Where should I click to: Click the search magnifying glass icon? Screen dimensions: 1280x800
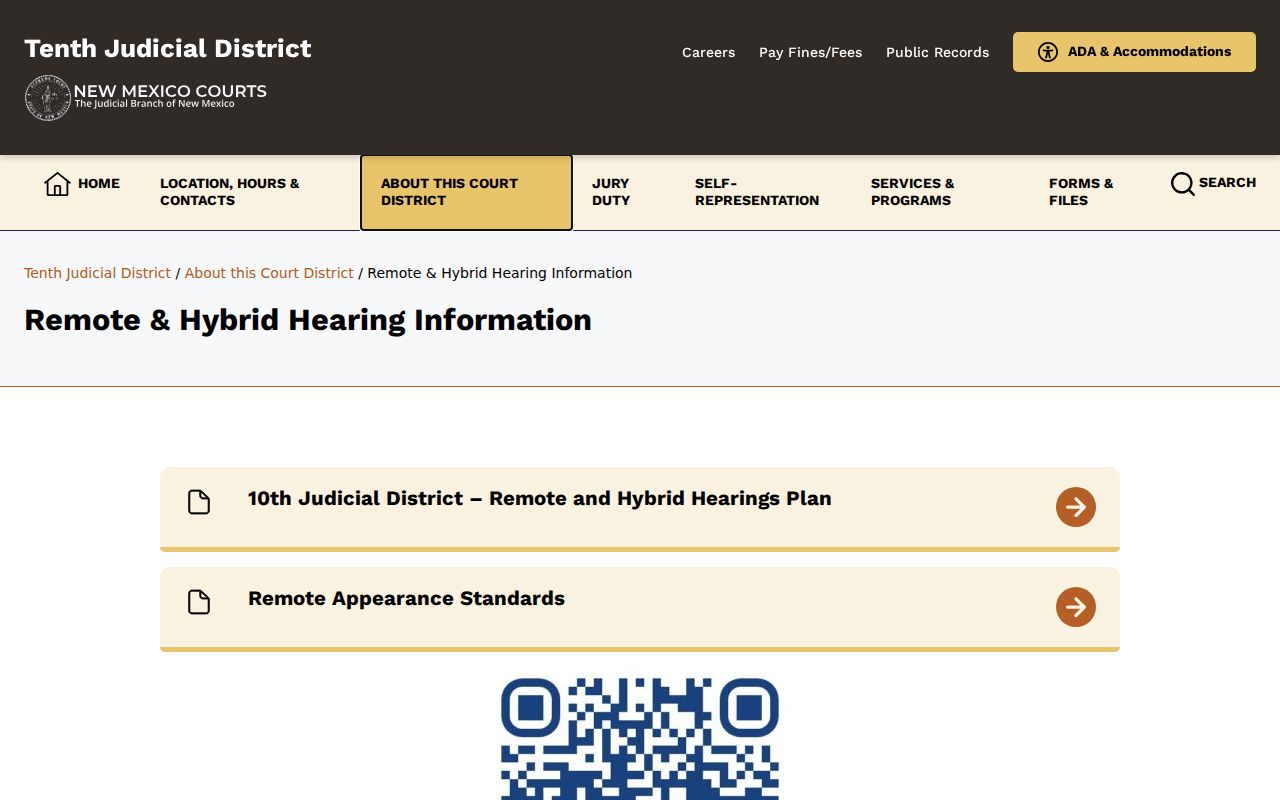(1183, 184)
